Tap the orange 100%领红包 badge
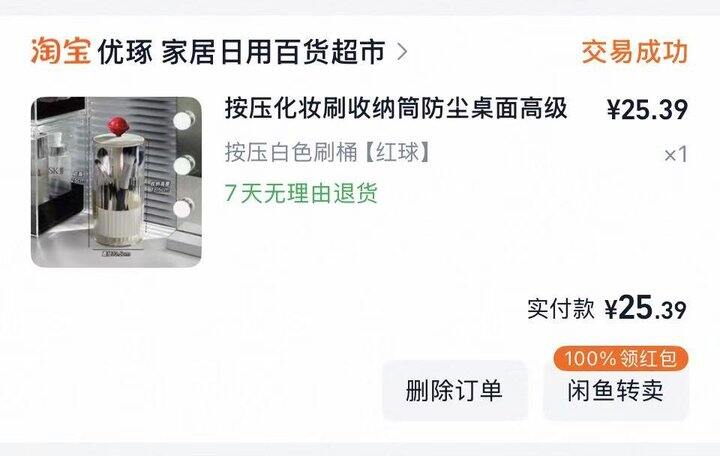The height and width of the screenshot is (456, 720). point(620,358)
